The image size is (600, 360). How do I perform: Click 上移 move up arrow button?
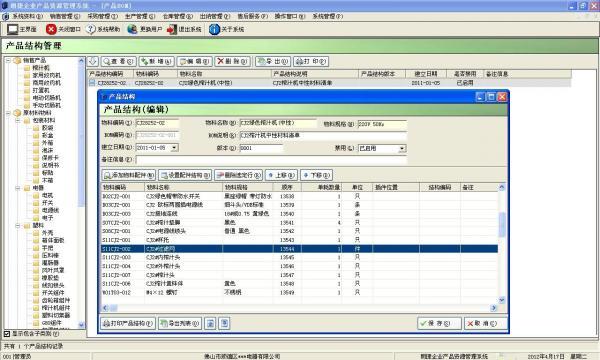(281, 175)
